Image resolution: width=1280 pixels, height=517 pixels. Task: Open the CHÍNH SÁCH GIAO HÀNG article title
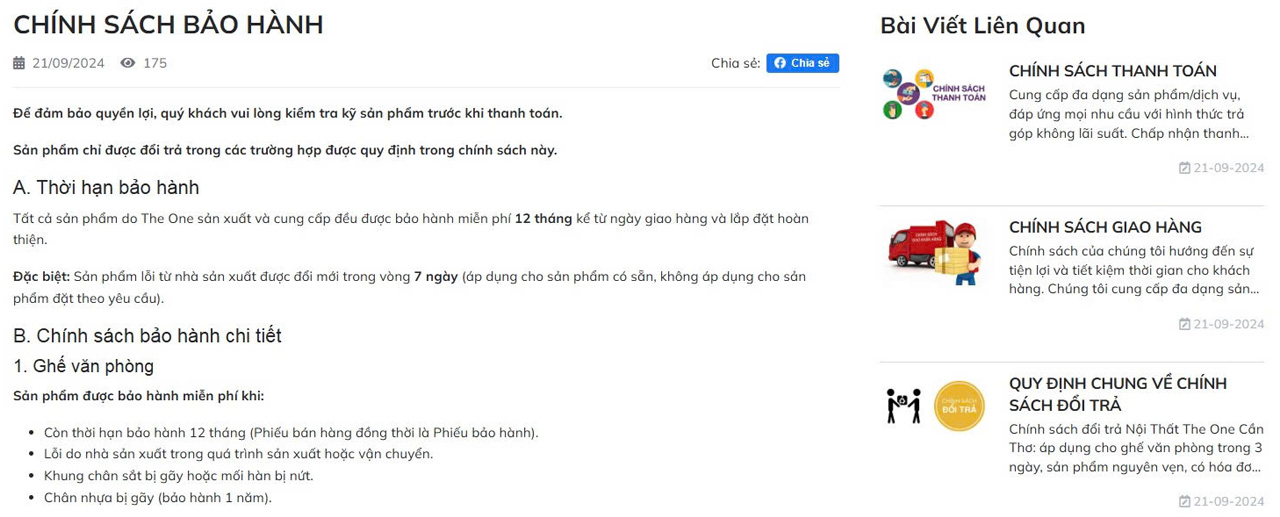pyautogui.click(x=1105, y=227)
